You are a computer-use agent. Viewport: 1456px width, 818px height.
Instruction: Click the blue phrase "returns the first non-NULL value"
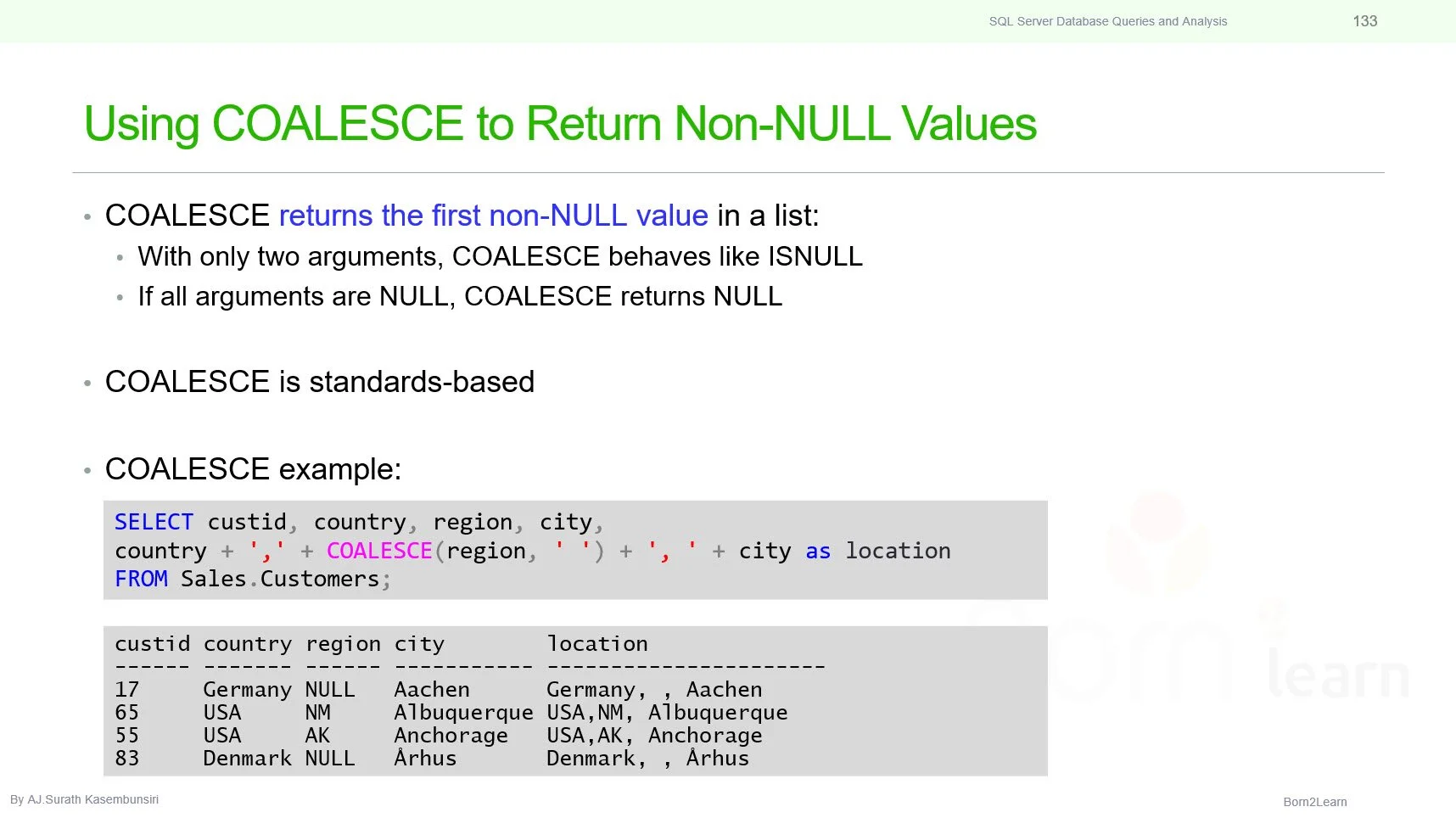(493, 216)
